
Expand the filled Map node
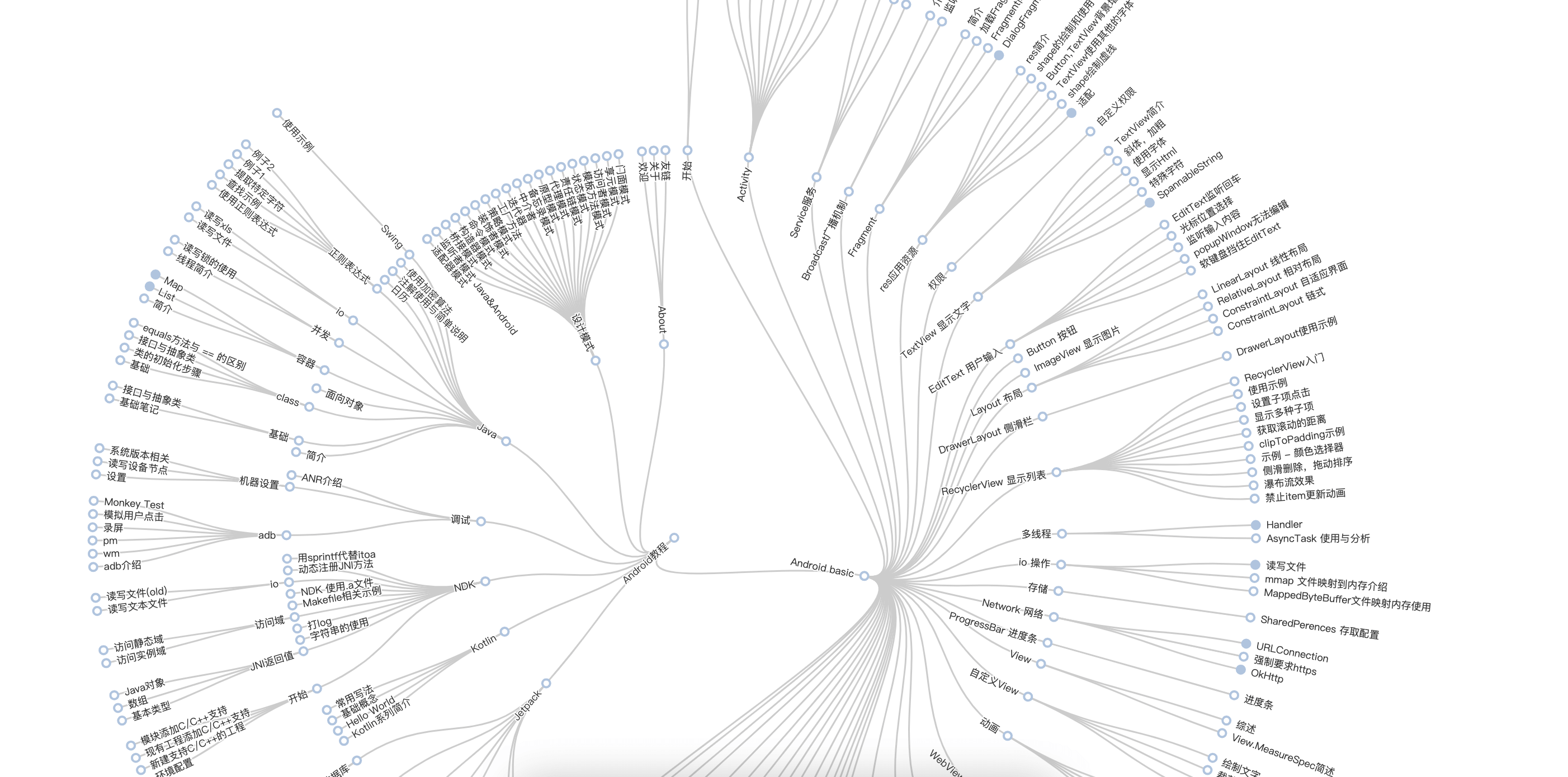pos(156,274)
